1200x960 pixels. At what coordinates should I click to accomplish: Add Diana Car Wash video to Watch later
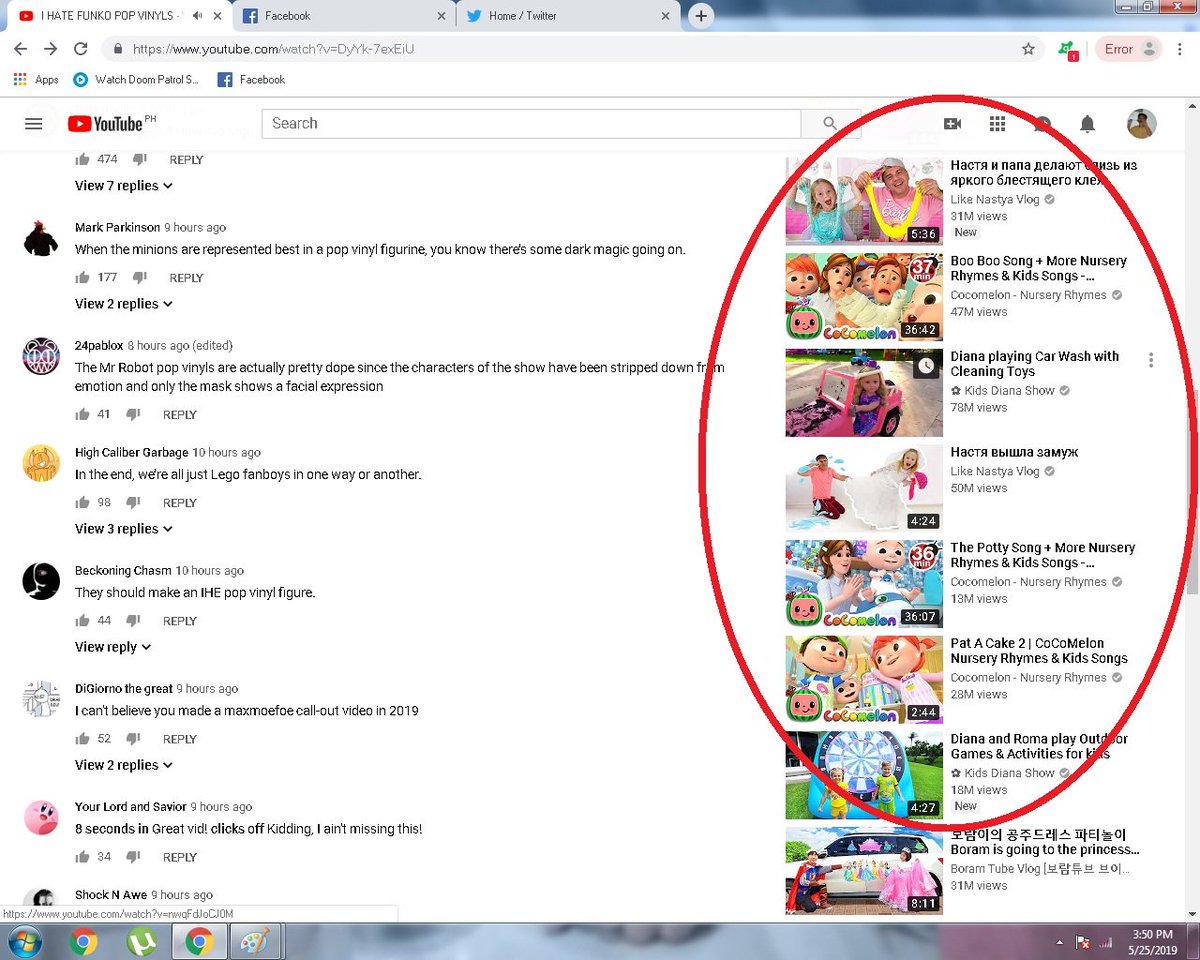tap(927, 365)
